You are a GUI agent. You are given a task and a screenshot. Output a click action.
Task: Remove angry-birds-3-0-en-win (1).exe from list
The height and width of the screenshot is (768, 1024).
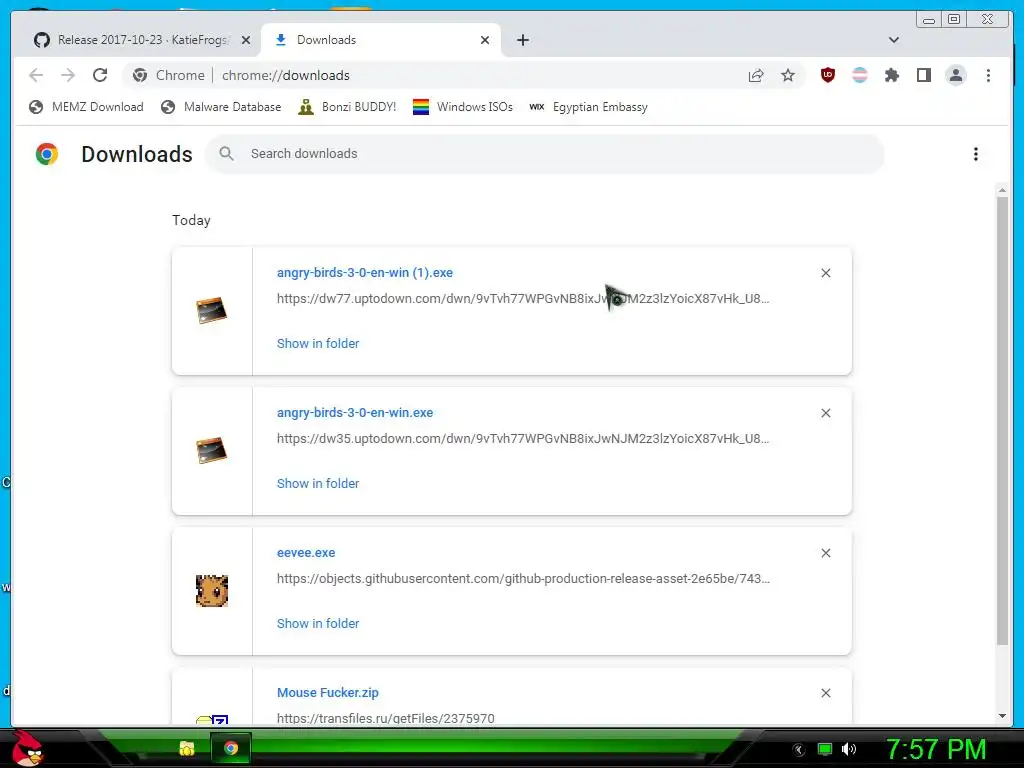(x=825, y=273)
